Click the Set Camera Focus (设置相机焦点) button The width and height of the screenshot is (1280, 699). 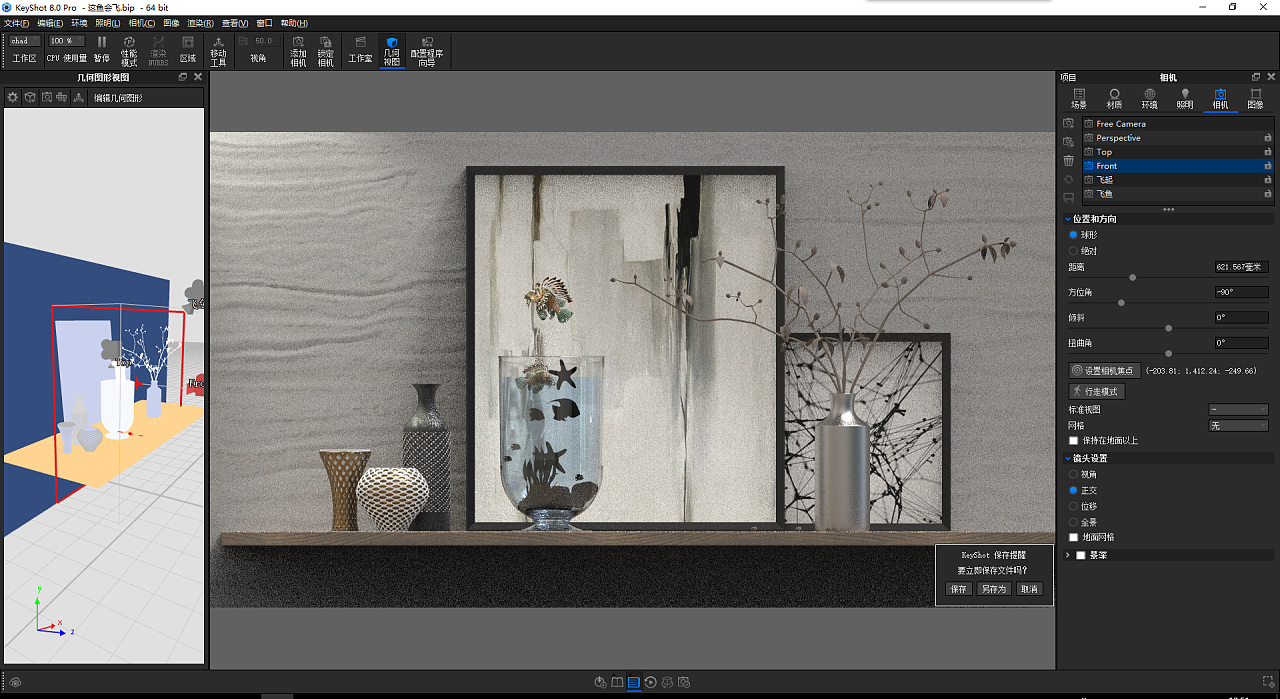tap(1105, 370)
